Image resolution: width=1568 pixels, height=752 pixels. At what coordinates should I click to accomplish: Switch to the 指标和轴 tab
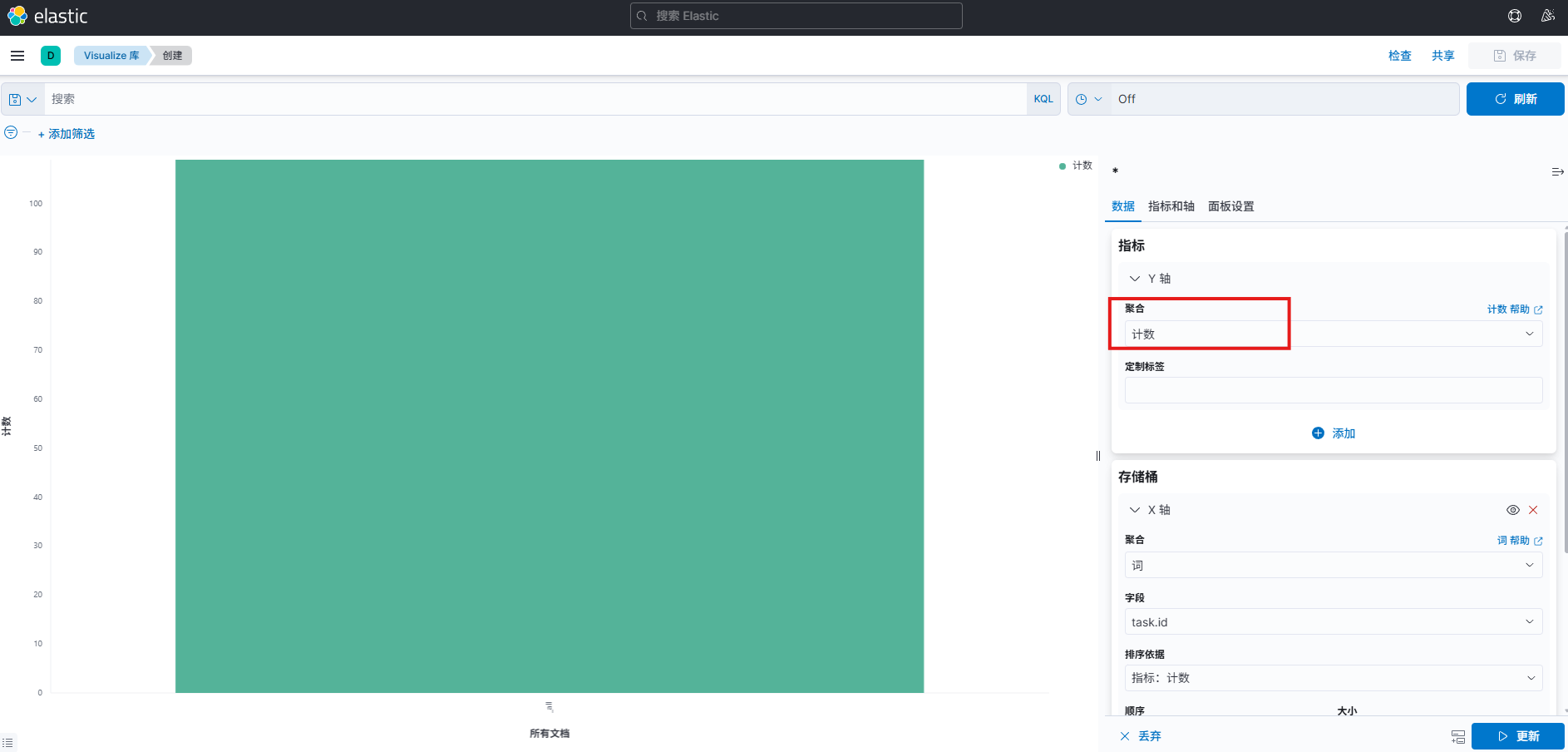click(x=1171, y=206)
